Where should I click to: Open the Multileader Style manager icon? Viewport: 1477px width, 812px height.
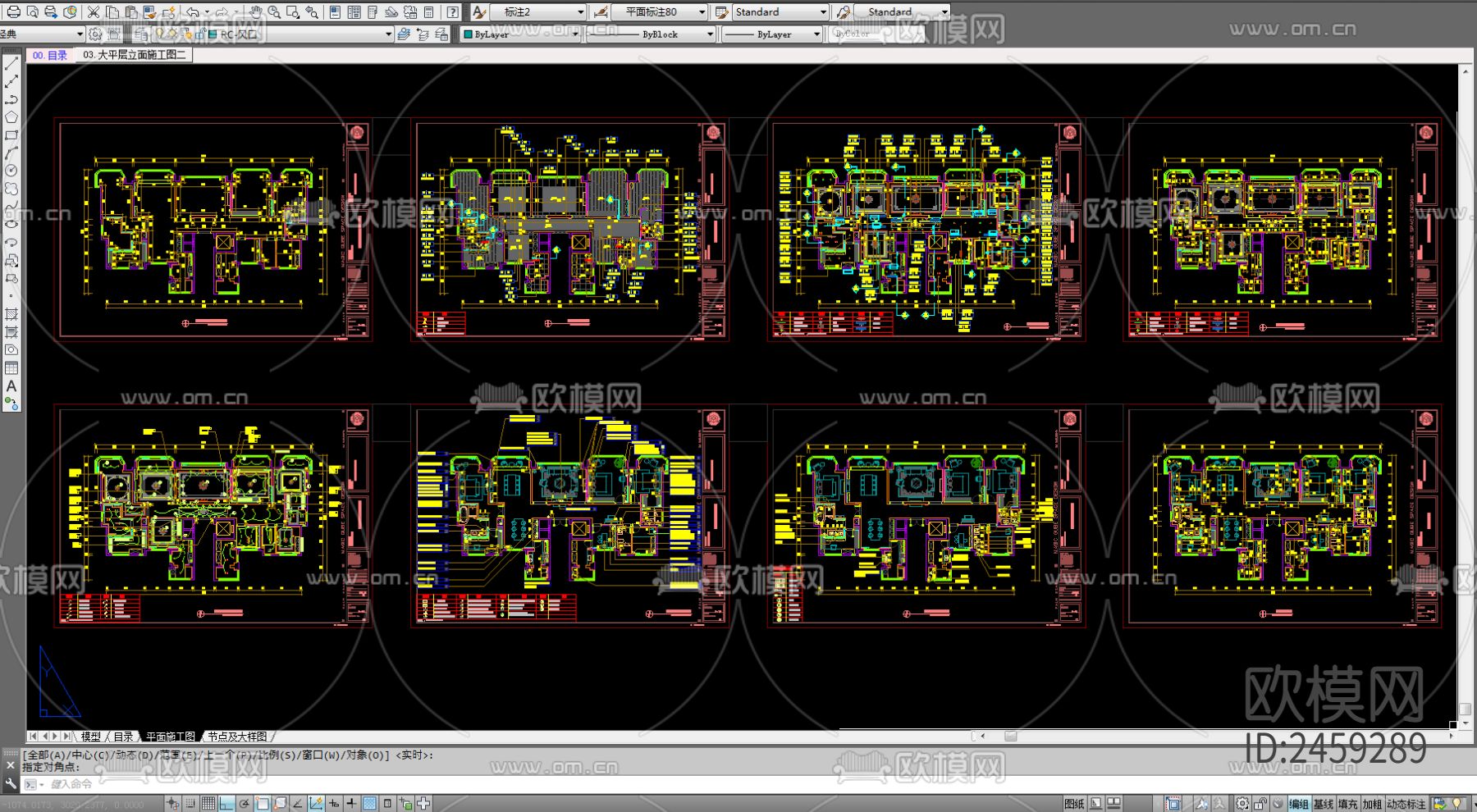tap(844, 12)
